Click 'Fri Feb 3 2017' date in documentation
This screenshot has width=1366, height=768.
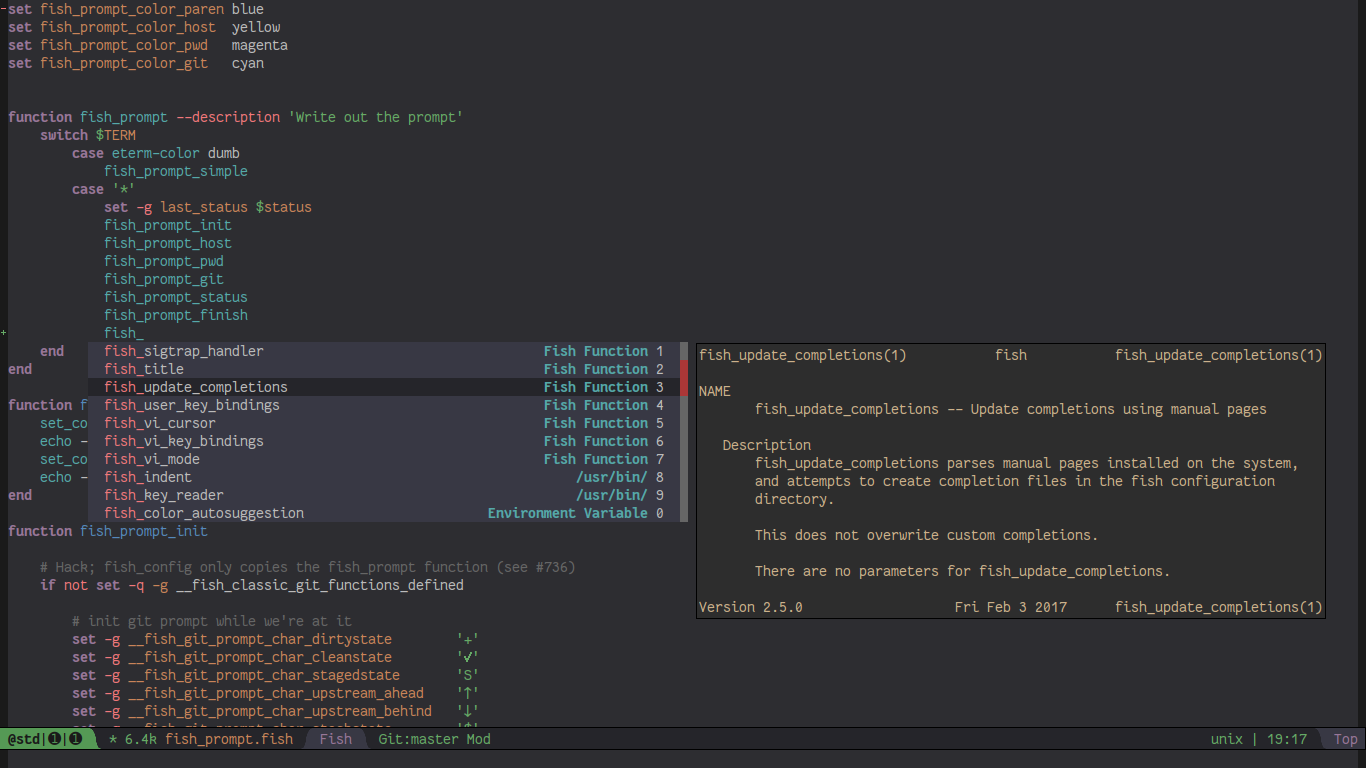click(1011, 607)
